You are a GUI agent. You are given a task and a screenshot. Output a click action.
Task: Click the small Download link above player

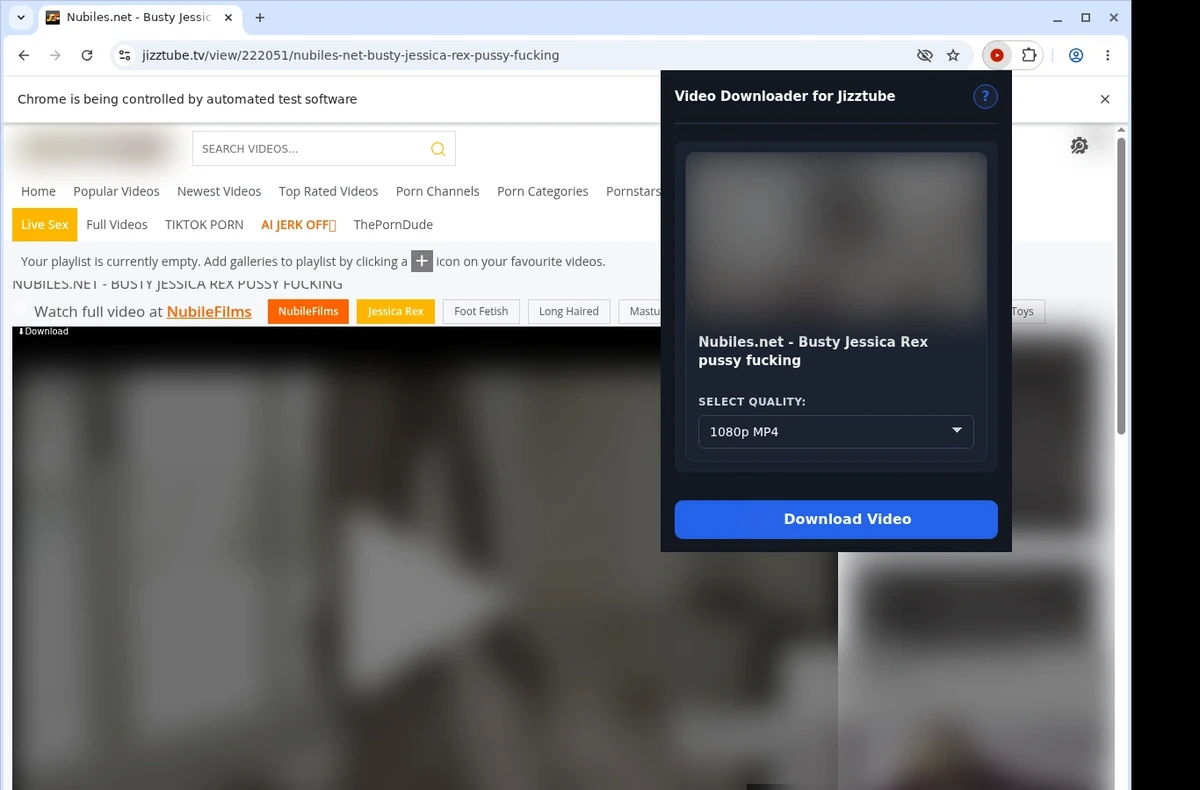coord(43,331)
